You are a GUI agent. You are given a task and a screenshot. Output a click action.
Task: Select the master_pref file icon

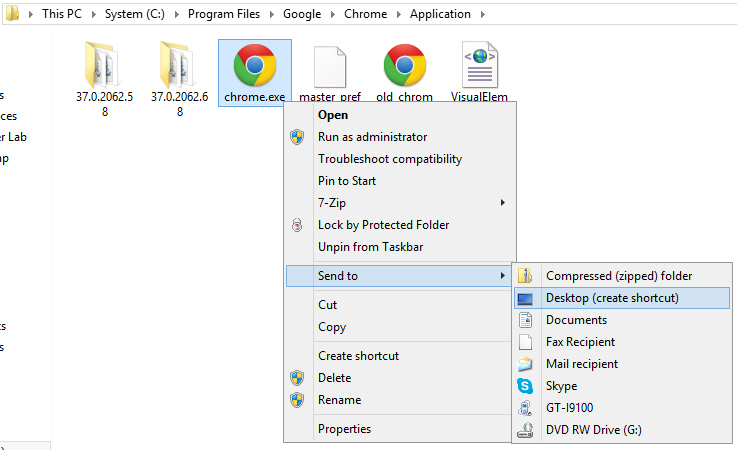330,67
